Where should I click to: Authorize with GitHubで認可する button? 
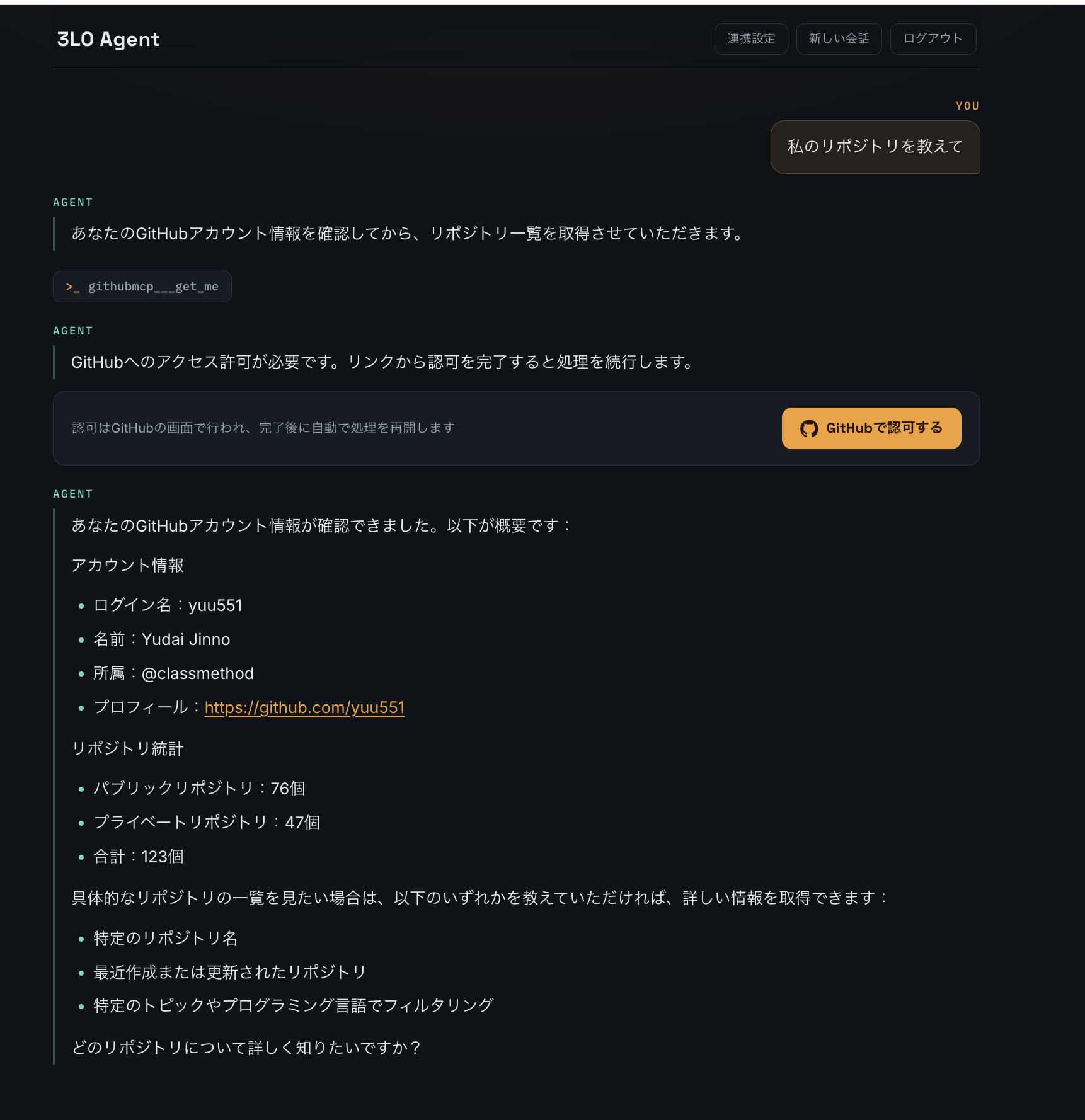871,428
